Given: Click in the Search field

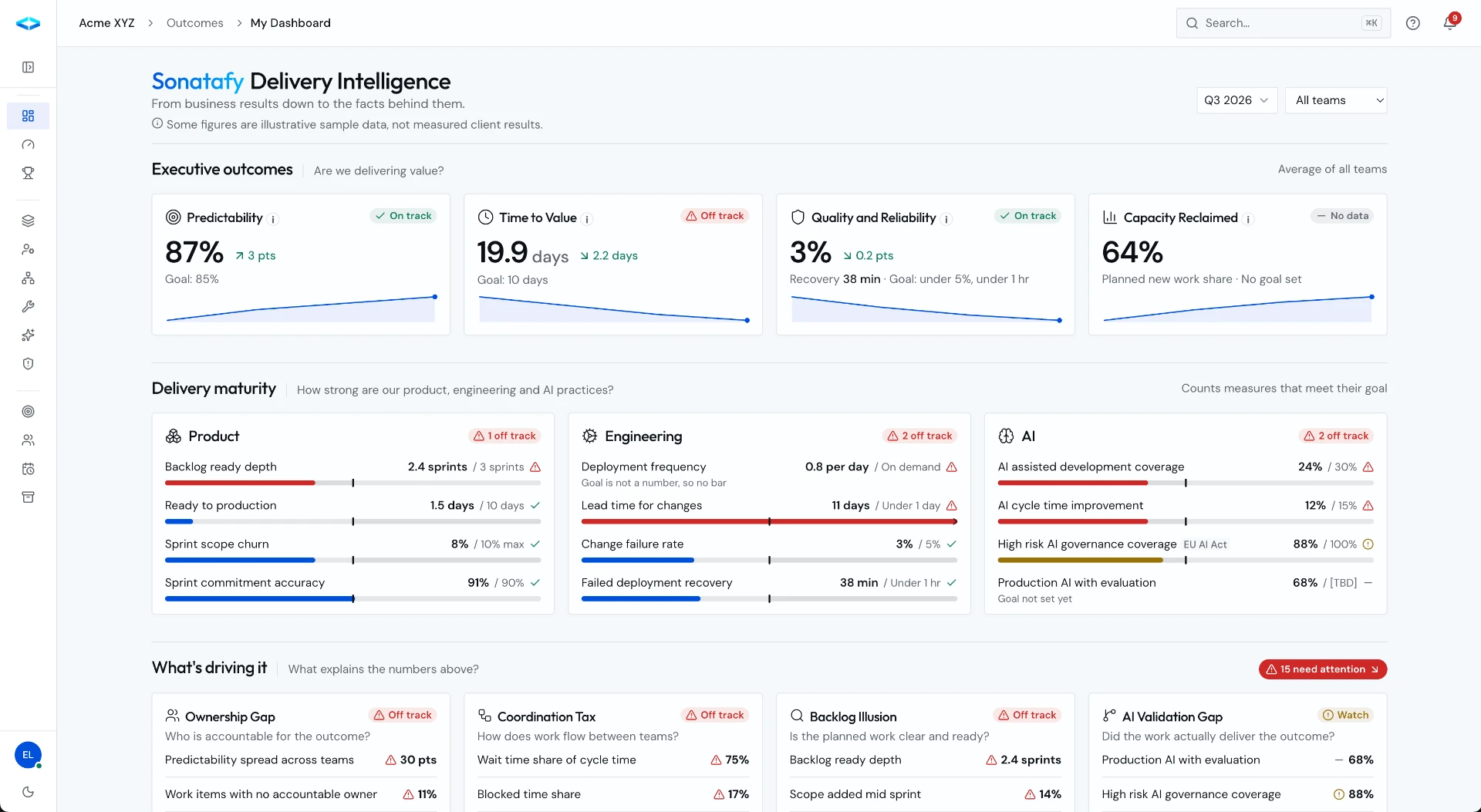Looking at the screenshot, I should 1283,23.
